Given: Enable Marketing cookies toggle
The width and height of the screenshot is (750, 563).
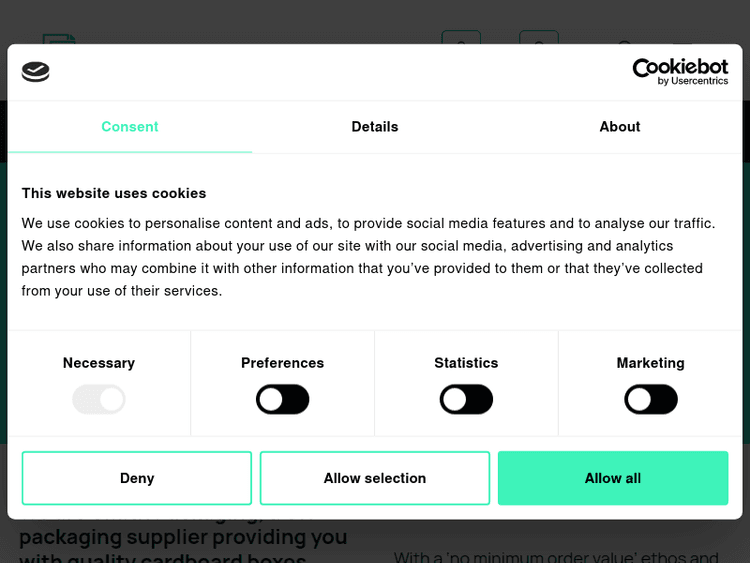Looking at the screenshot, I should 651,400.
